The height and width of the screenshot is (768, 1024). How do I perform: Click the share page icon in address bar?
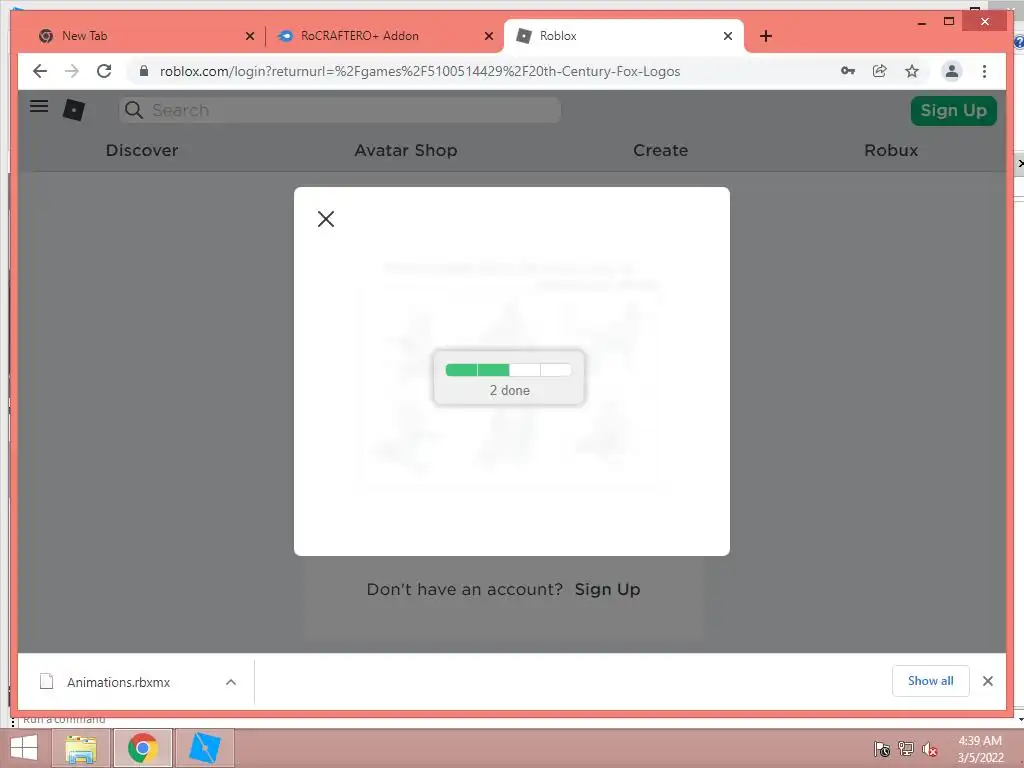tap(880, 71)
